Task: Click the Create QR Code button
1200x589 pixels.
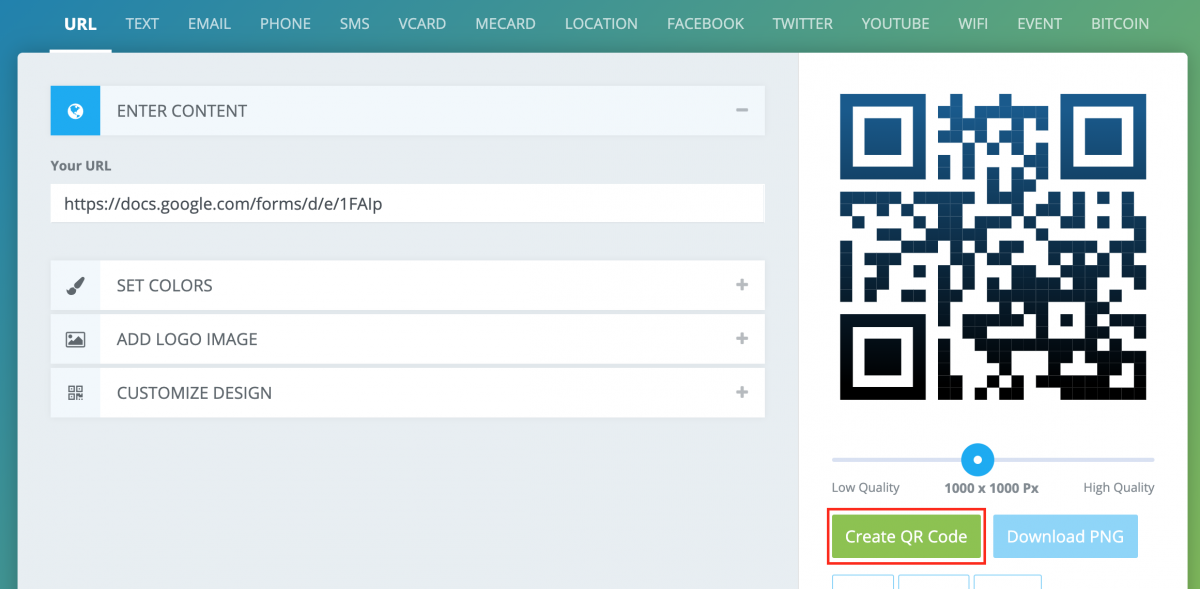Action: click(x=906, y=536)
